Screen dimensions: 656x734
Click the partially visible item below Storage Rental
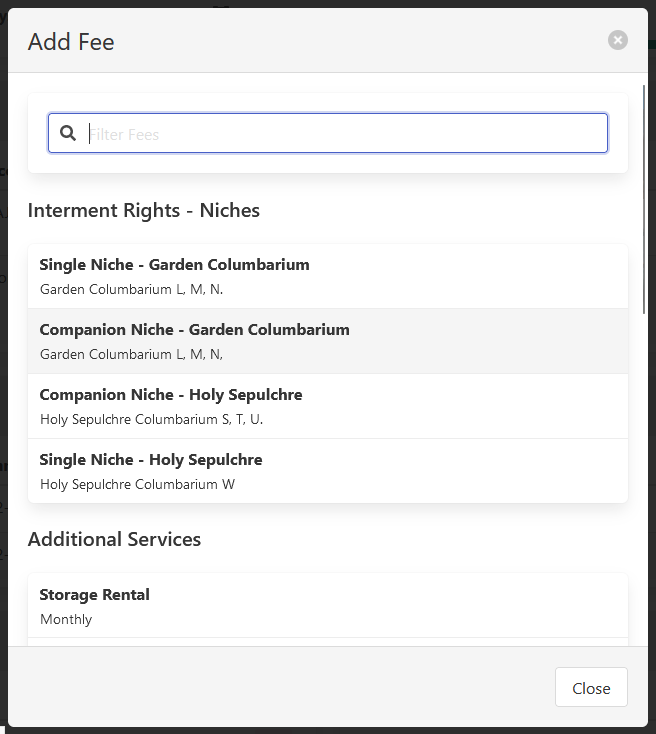(327, 642)
